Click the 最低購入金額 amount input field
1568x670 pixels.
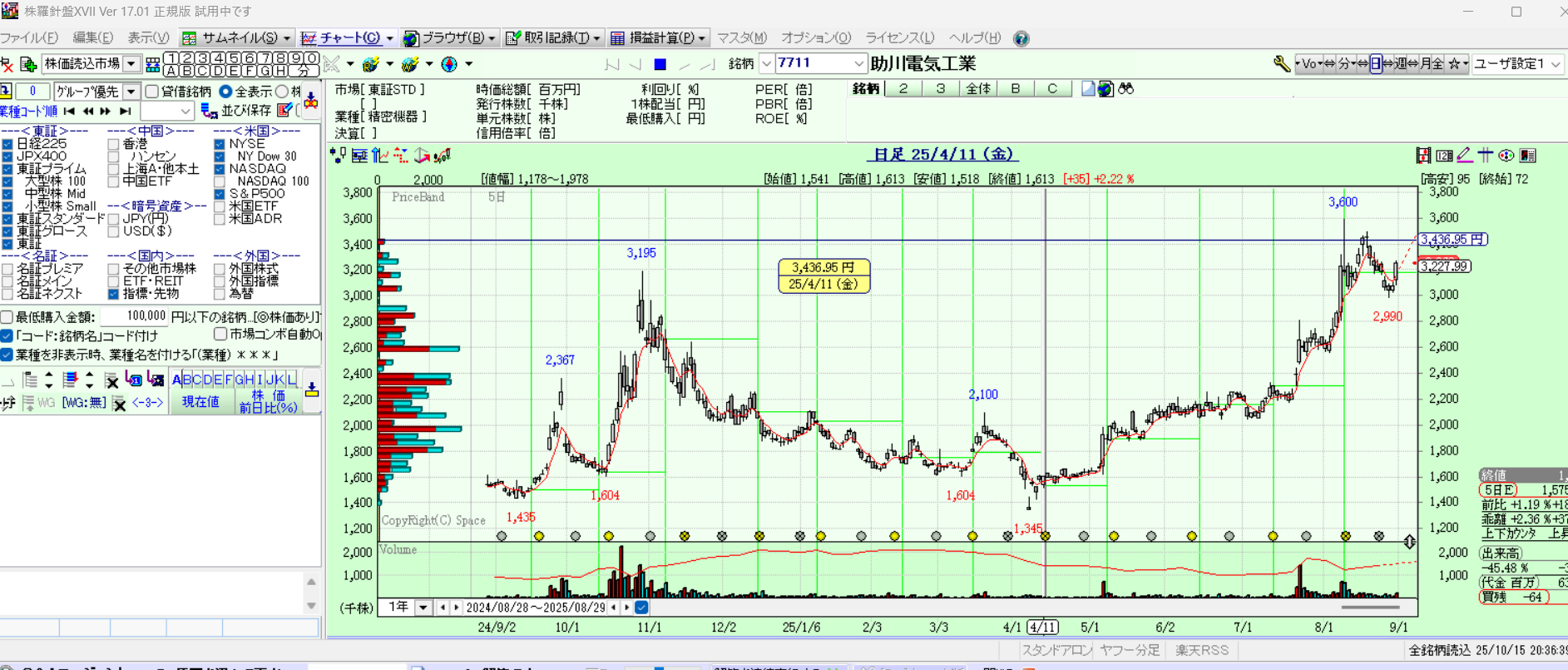click(134, 317)
